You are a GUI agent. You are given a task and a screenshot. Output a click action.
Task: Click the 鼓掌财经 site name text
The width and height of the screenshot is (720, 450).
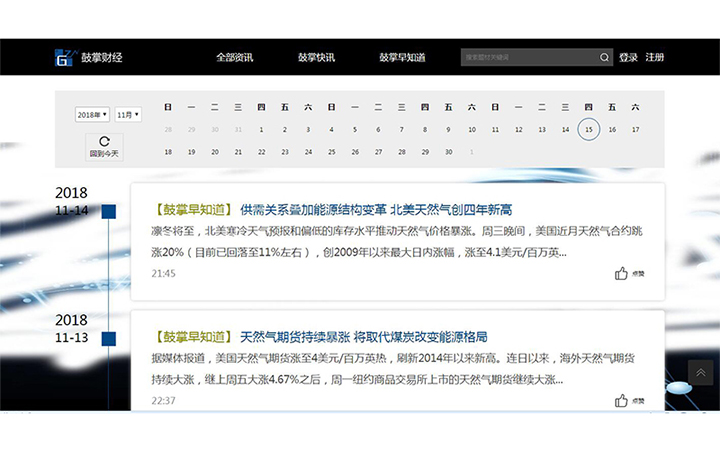tap(101, 57)
